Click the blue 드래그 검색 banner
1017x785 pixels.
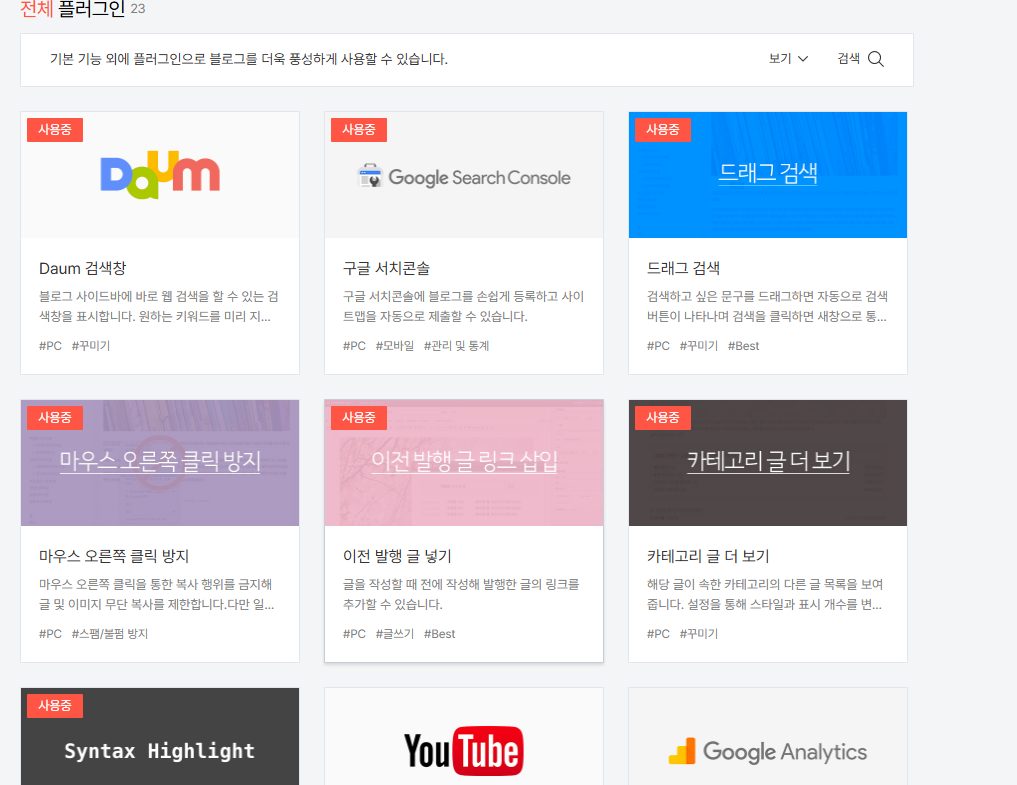click(x=768, y=175)
